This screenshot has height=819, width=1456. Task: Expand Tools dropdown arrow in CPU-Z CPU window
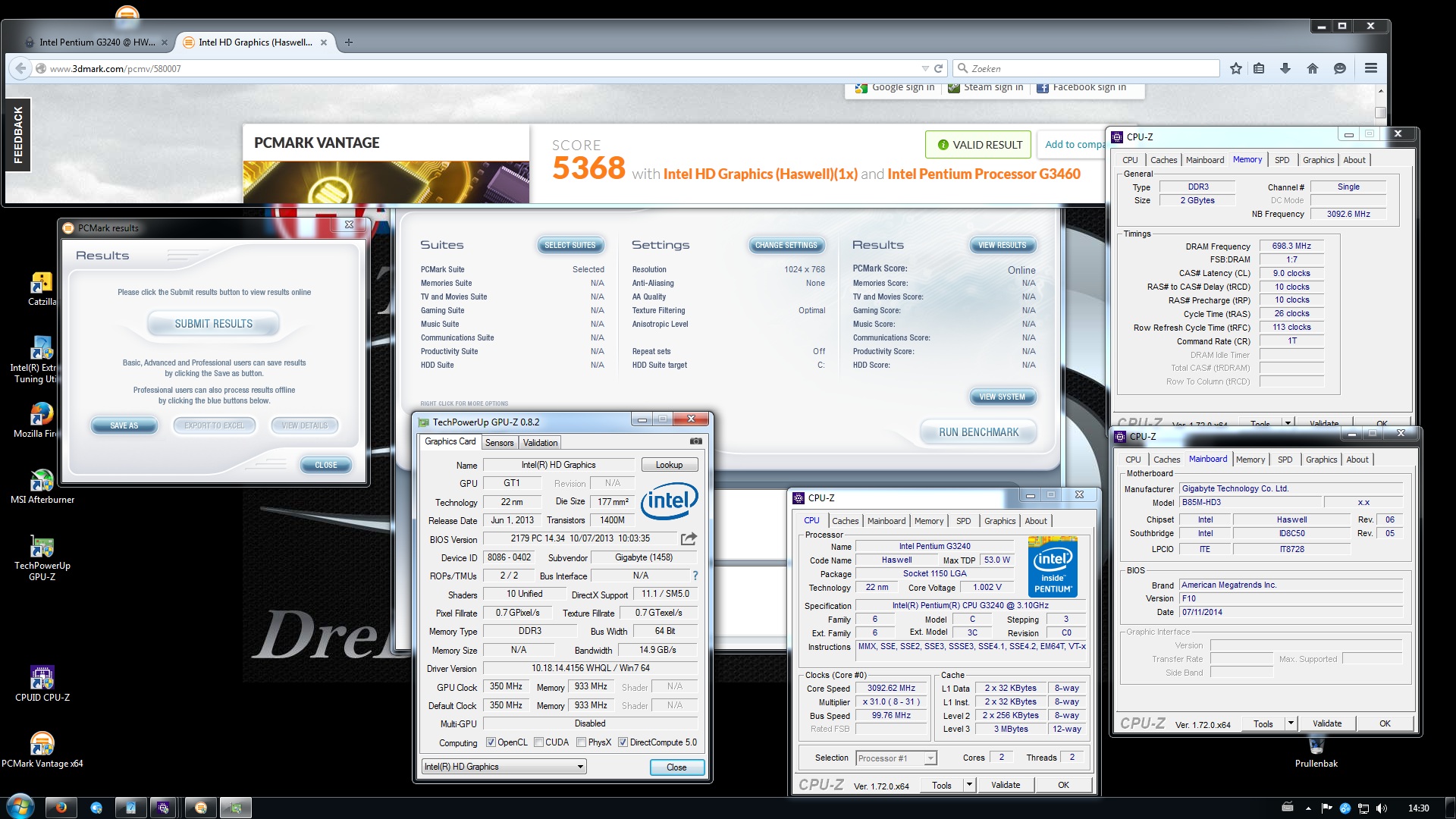coord(969,785)
